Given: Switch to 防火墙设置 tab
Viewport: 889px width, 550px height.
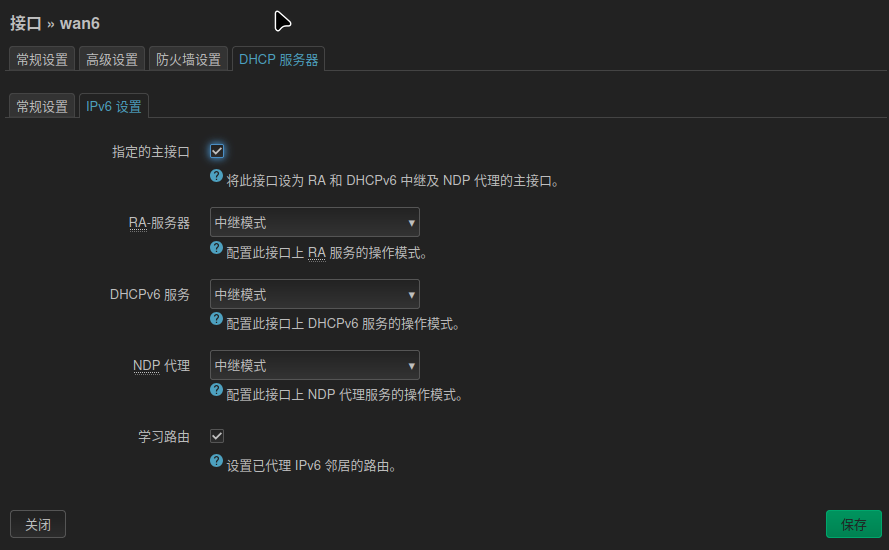Looking at the screenshot, I should coord(188,60).
